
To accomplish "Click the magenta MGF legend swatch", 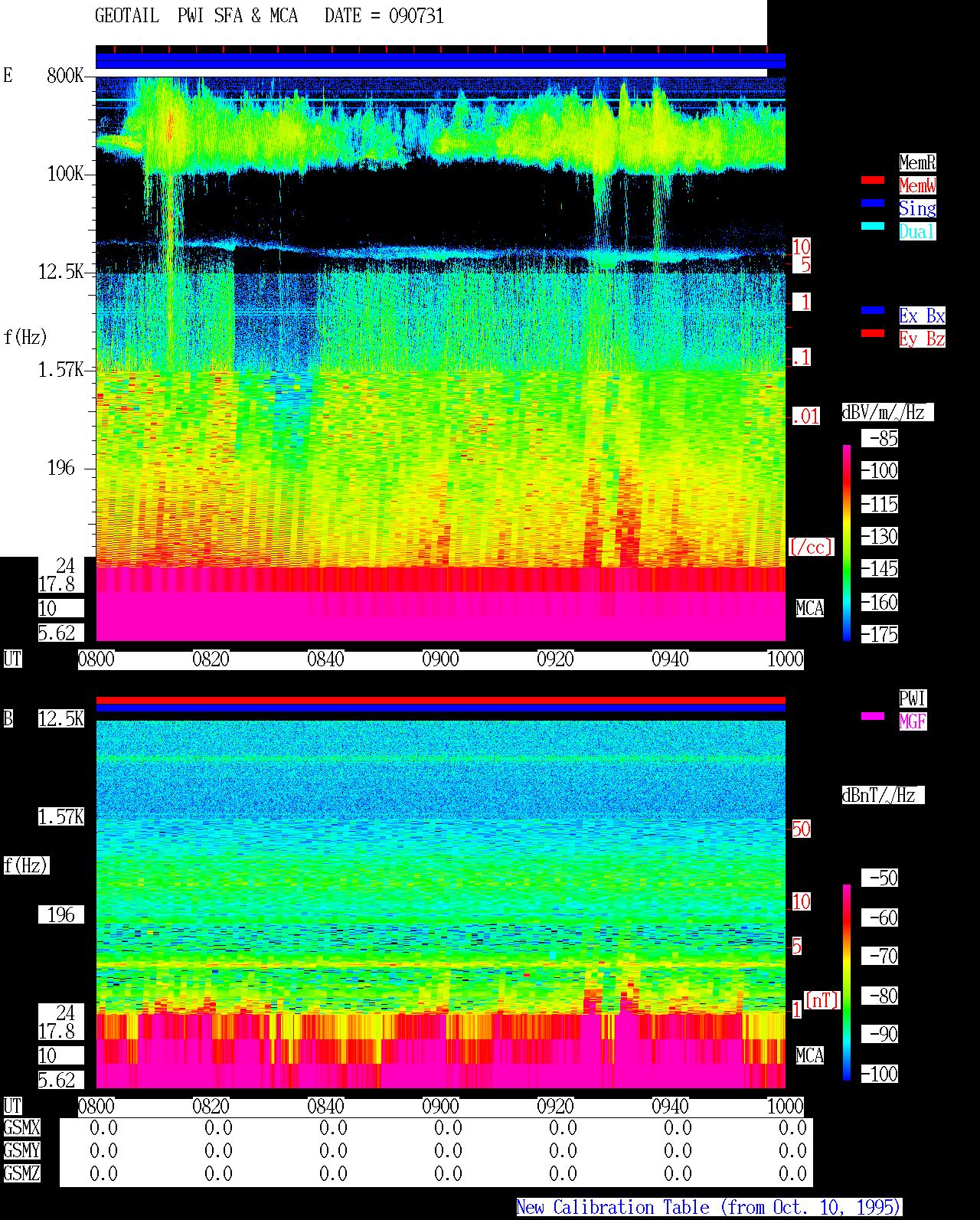I will (x=873, y=716).
